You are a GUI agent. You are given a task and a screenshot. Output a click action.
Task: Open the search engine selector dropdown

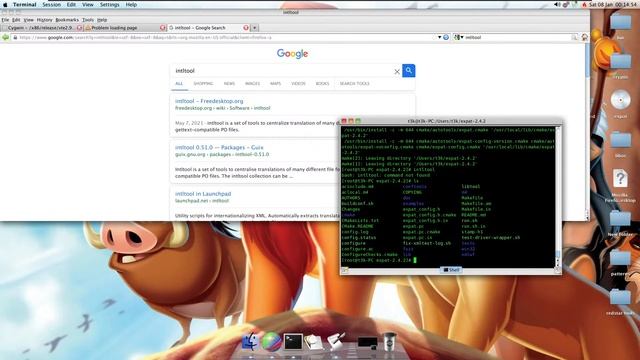459,38
